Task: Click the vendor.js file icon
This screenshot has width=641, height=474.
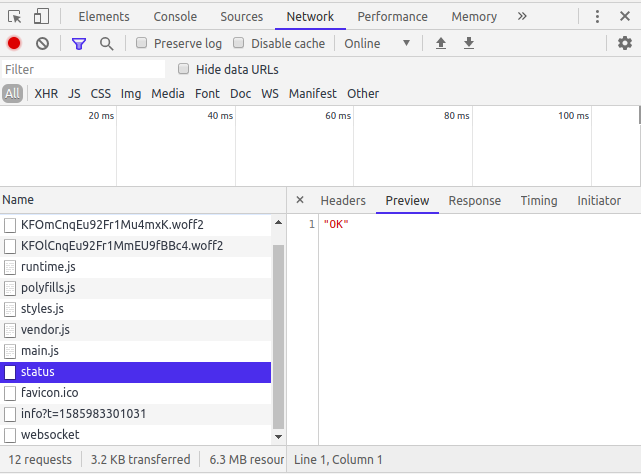Action: (10, 330)
